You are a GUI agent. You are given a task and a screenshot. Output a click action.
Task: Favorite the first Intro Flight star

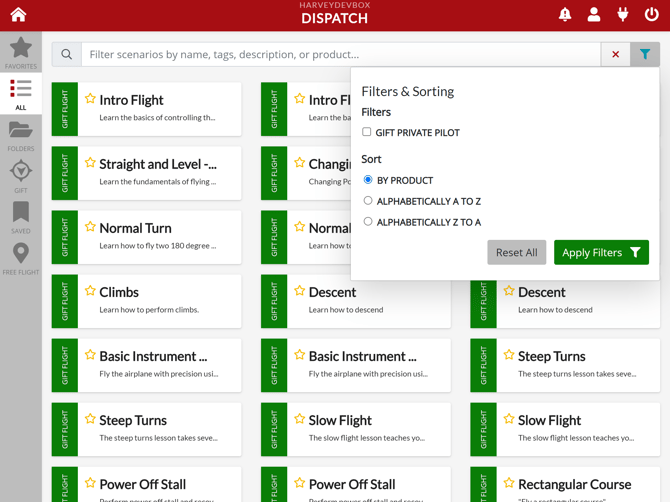click(x=90, y=99)
